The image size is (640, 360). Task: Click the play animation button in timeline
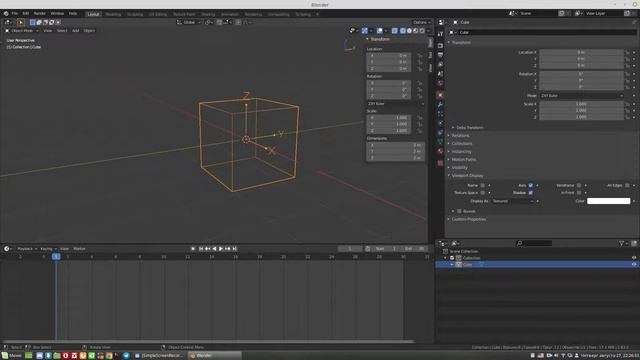pyautogui.click(x=221, y=249)
